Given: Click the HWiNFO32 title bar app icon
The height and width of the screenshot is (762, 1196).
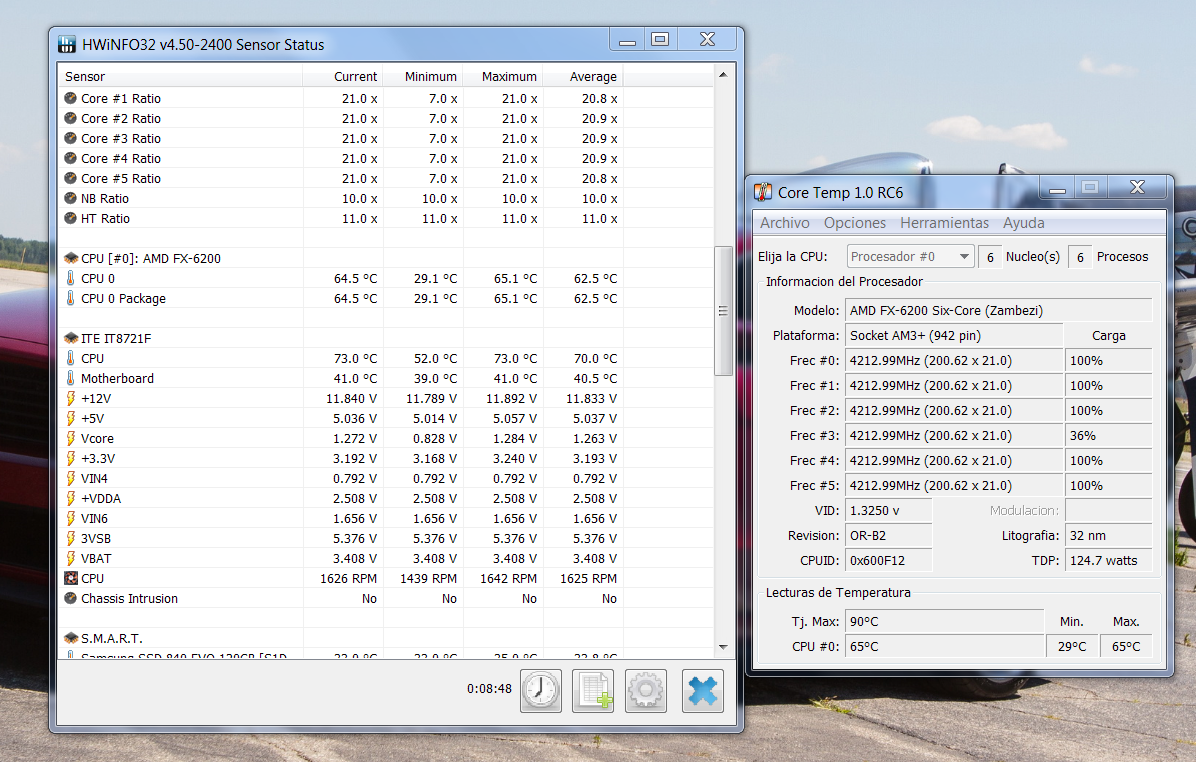Looking at the screenshot, I should pyautogui.click(x=67, y=44).
